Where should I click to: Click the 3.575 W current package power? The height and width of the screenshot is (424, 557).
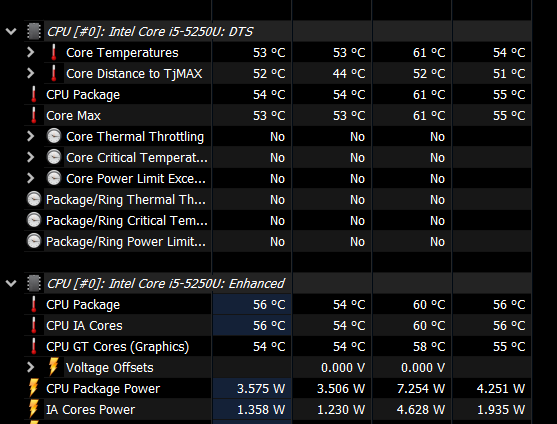click(261, 388)
